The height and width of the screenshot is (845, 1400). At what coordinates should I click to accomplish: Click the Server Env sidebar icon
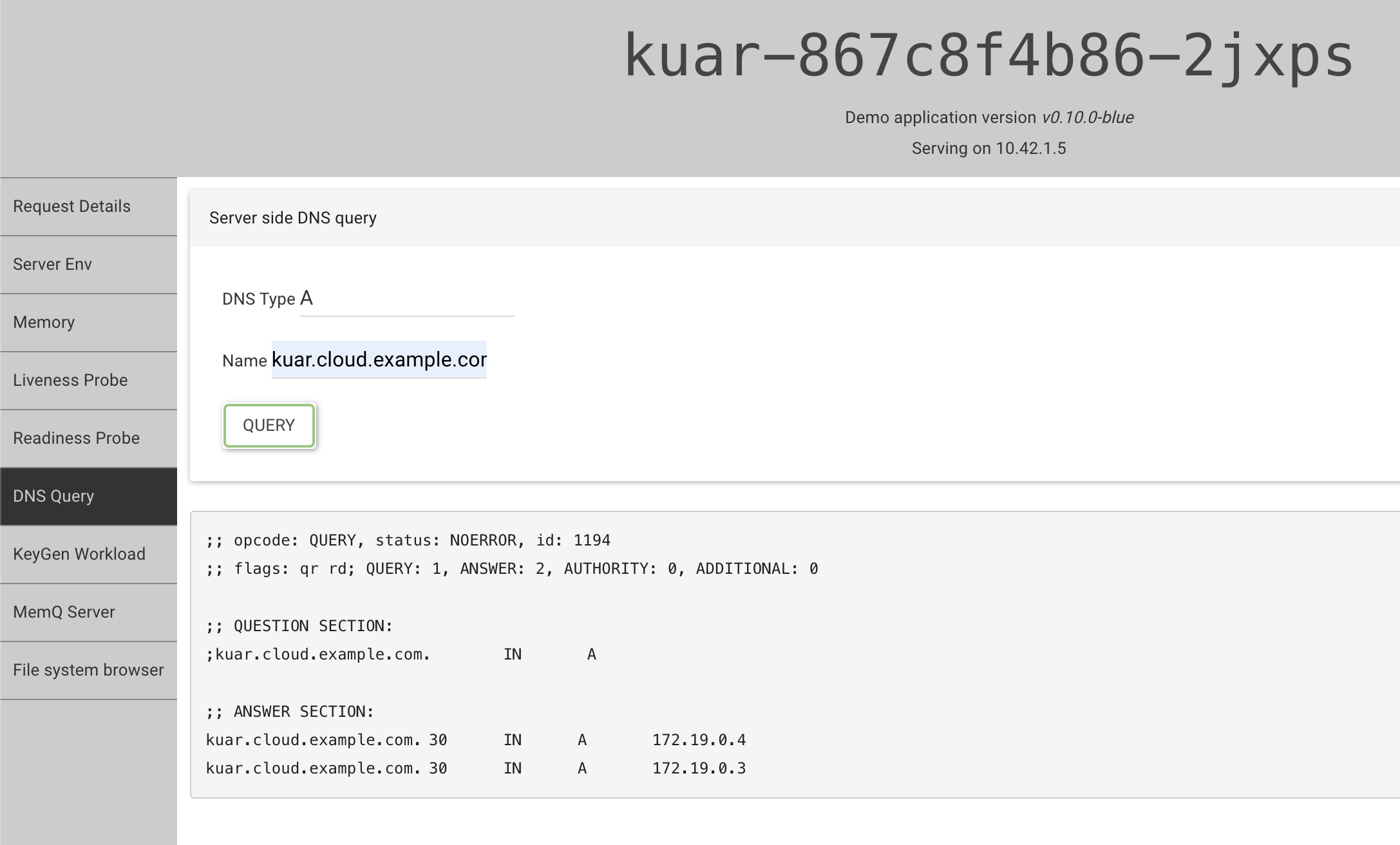click(88, 264)
